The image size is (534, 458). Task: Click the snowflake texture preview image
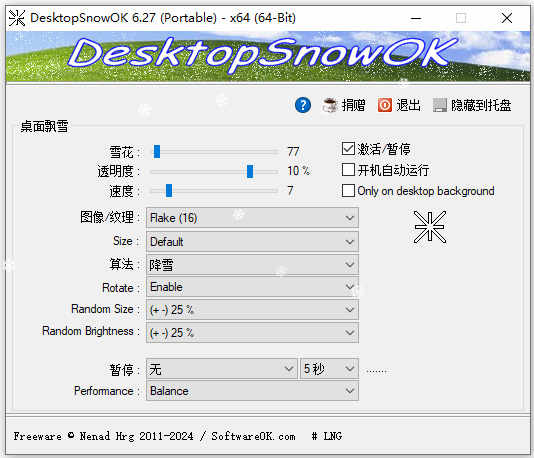[x=430, y=227]
